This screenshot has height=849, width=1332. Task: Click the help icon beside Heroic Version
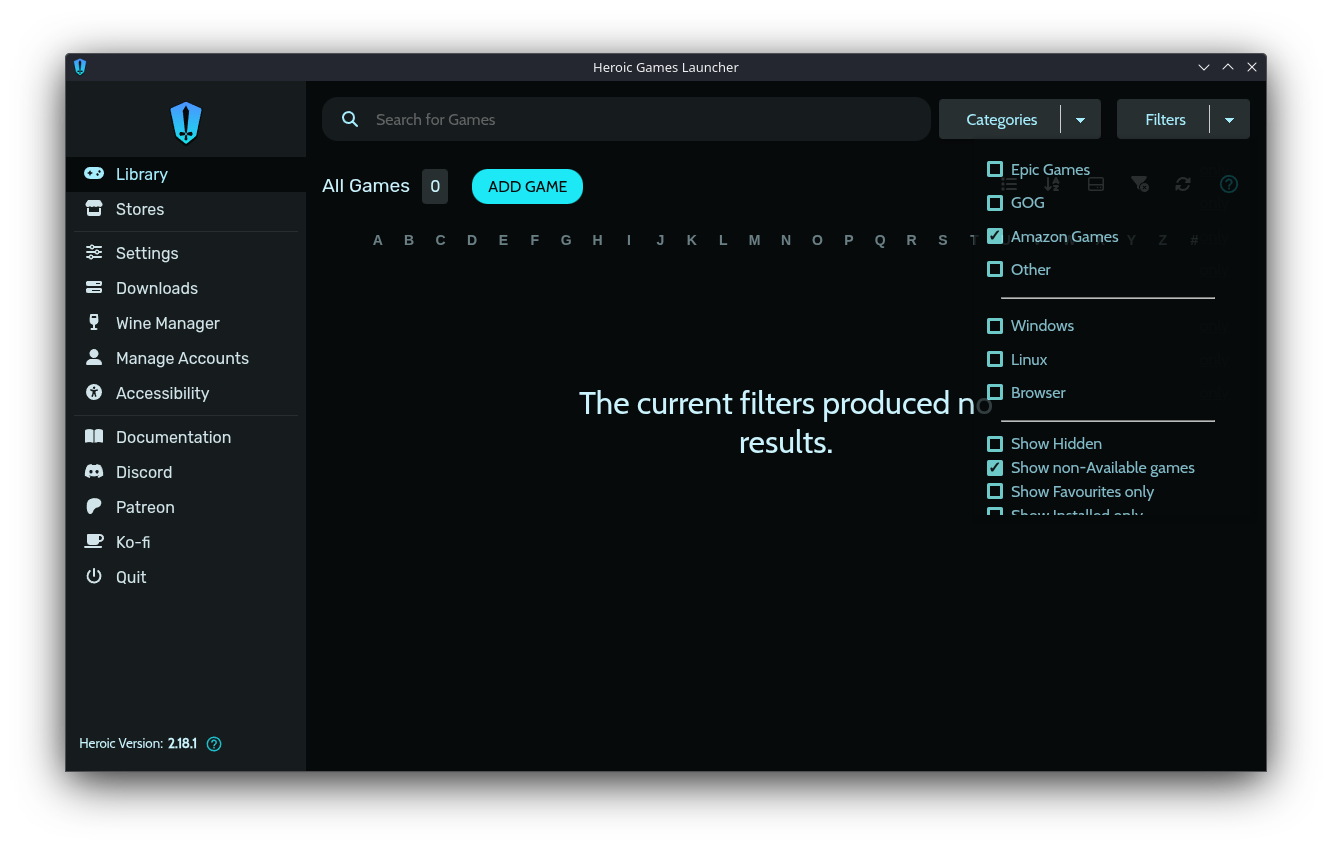(214, 744)
